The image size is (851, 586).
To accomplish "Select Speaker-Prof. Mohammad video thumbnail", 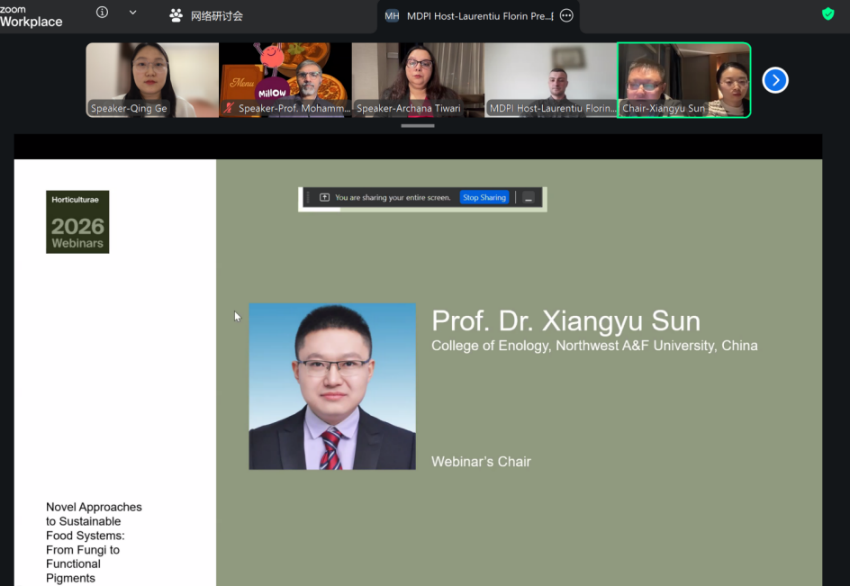I will coord(285,80).
